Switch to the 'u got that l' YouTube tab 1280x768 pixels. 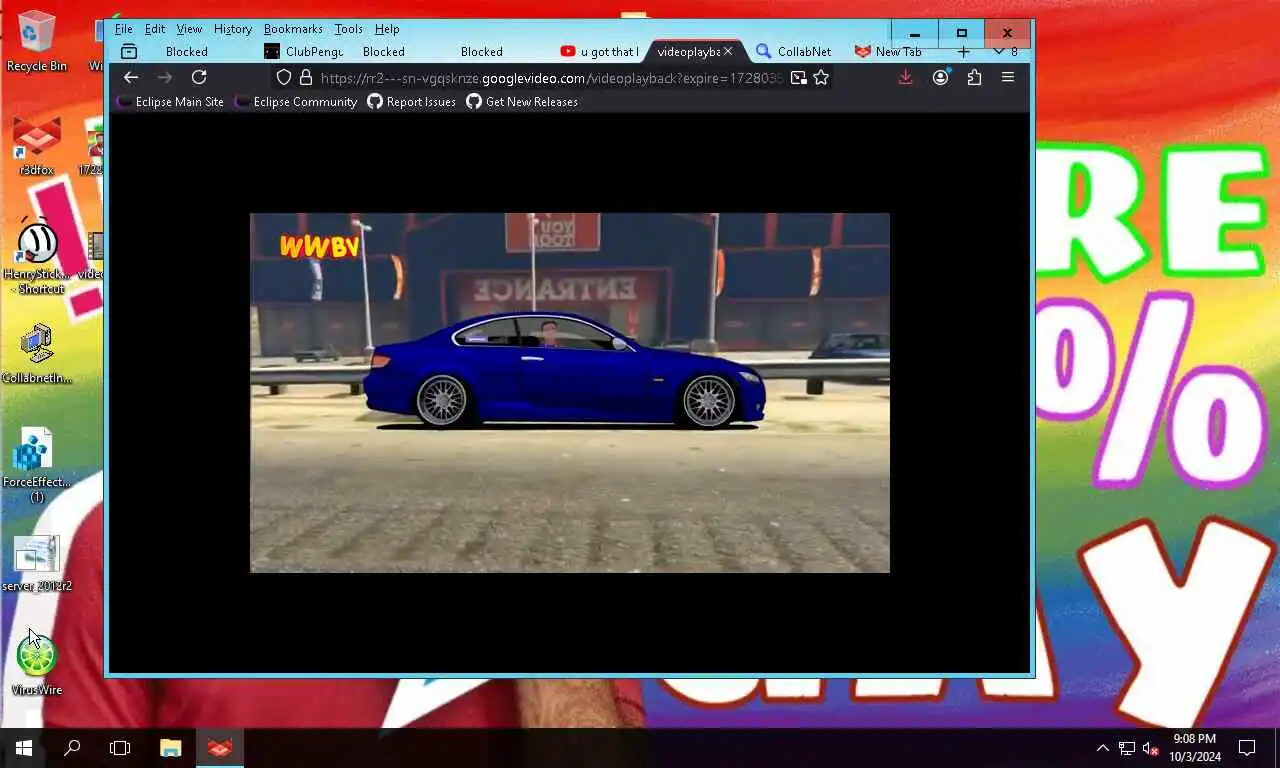tap(600, 52)
